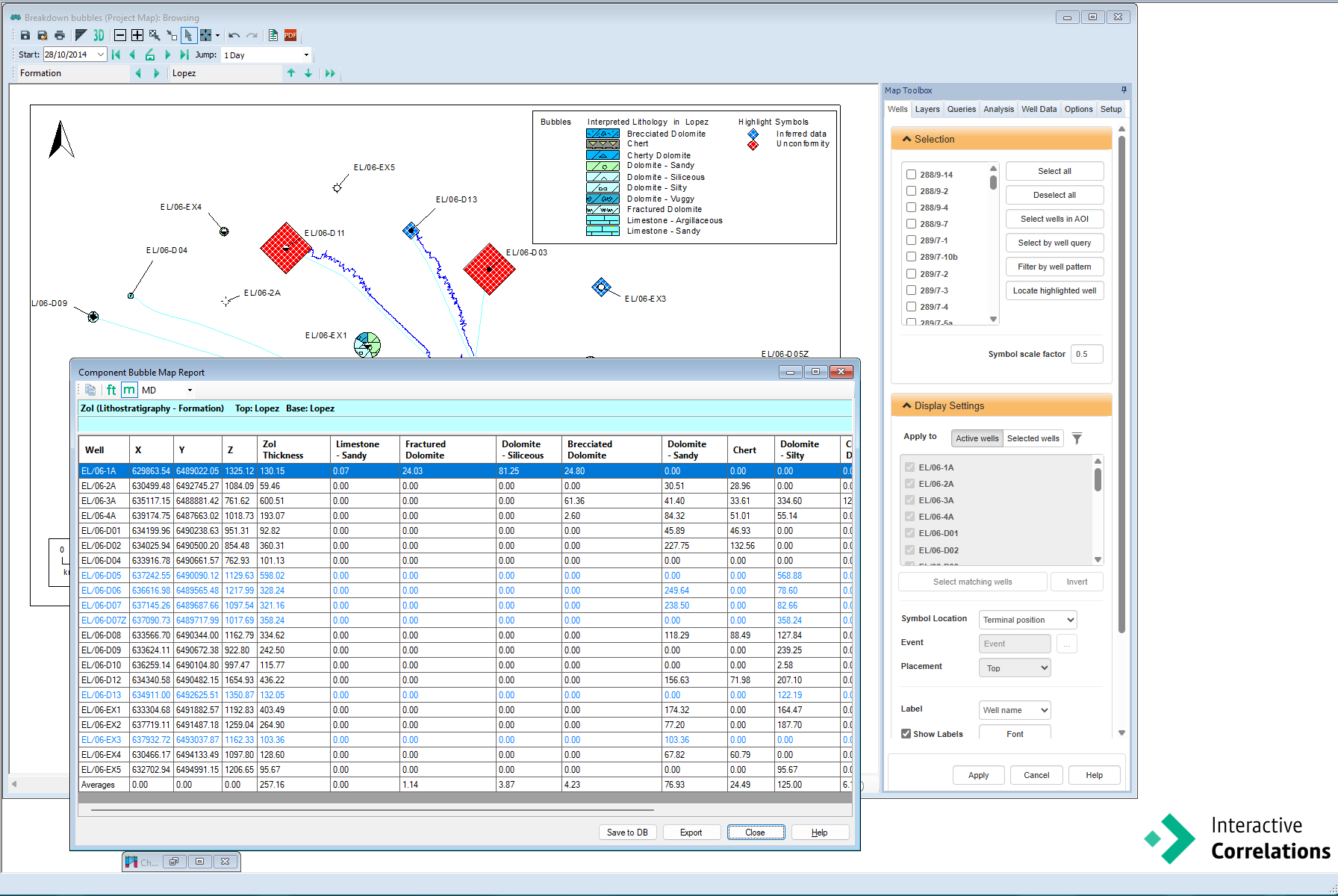The height and width of the screenshot is (896, 1338).
Task: Click the green double-arrow fast-forward icon
Action: tap(330, 73)
